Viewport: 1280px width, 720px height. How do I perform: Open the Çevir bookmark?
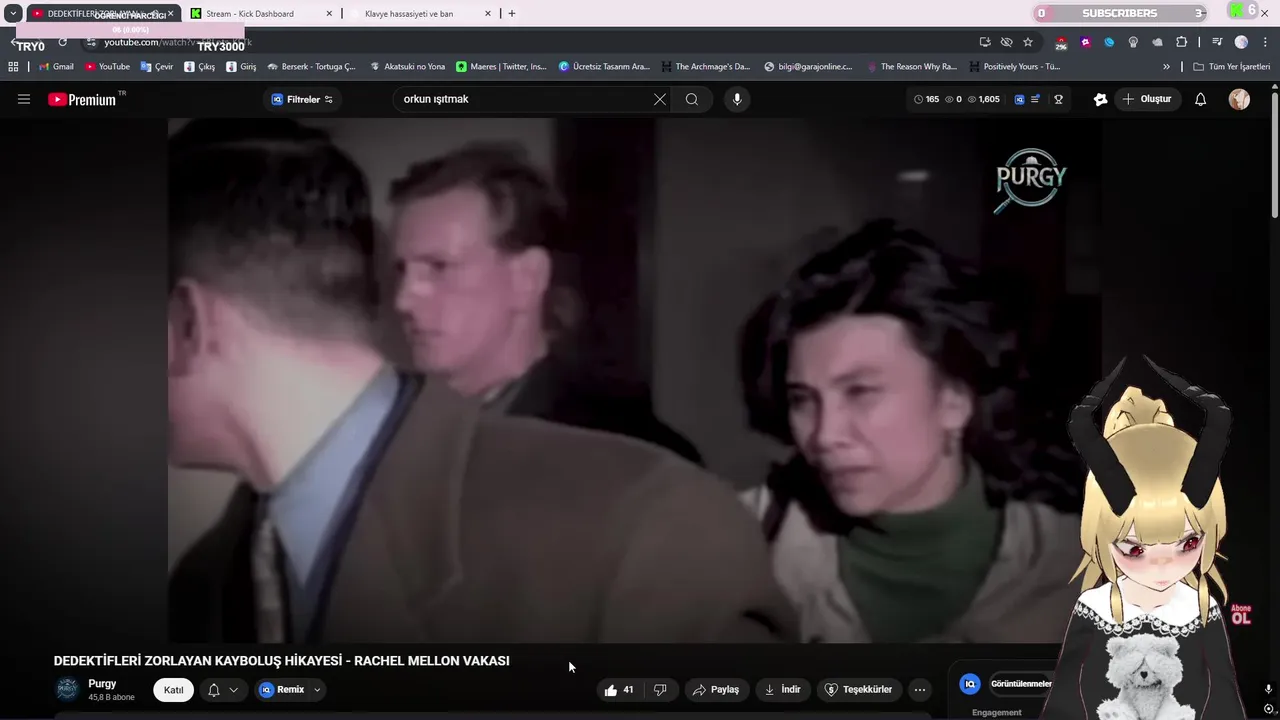[x=157, y=67]
